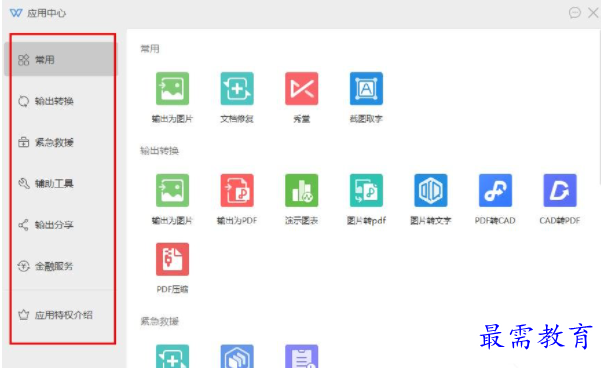Image resolution: width=601 pixels, height=368 pixels.
Task: Open the 秀堂 app icon
Action: (302, 89)
